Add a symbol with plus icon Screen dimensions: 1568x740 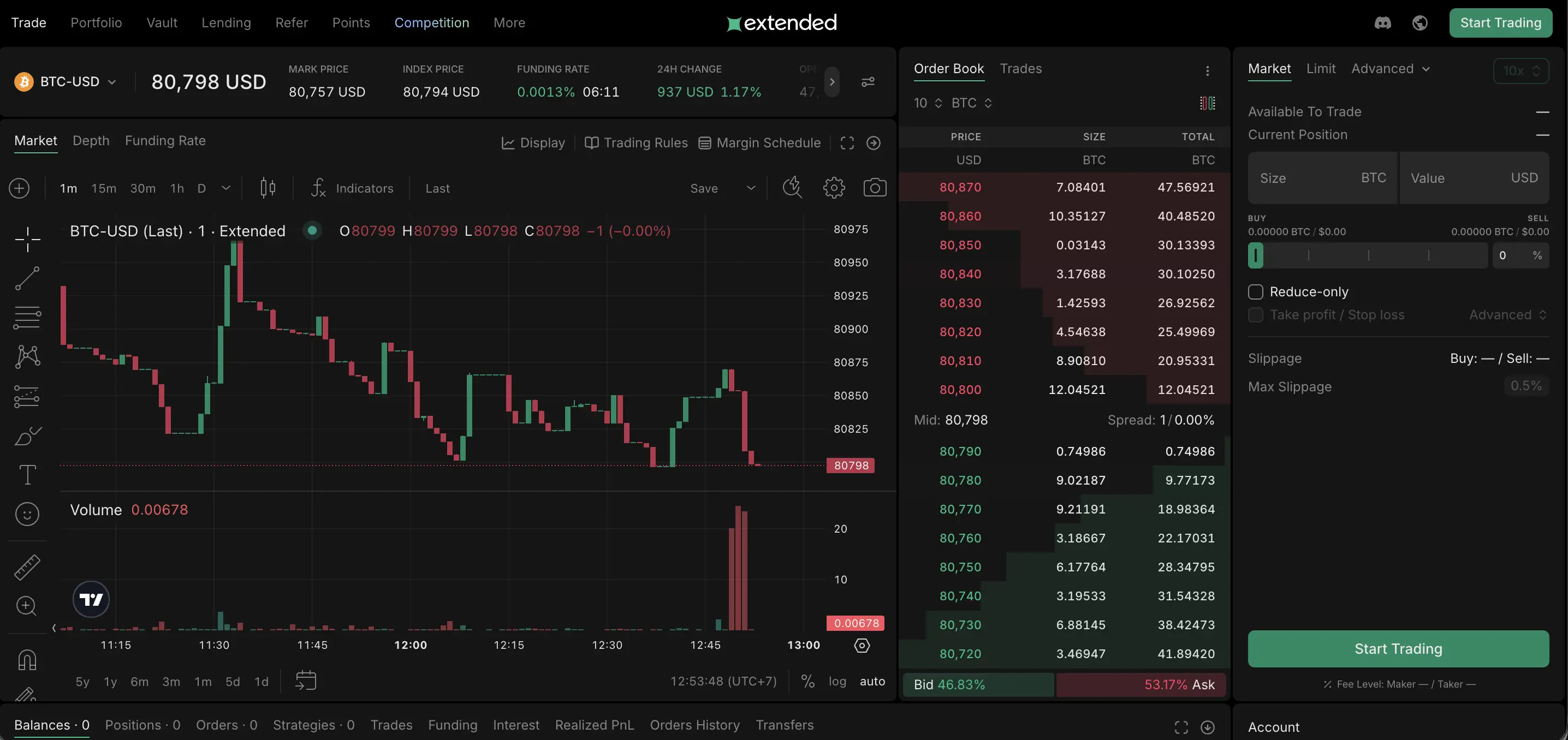20,188
